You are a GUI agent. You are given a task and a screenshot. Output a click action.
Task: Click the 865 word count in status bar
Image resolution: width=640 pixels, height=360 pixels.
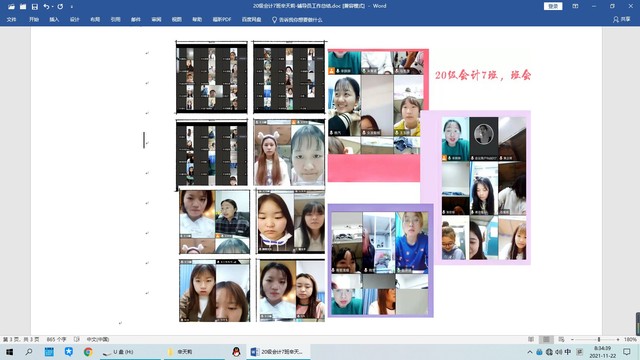[56, 339]
